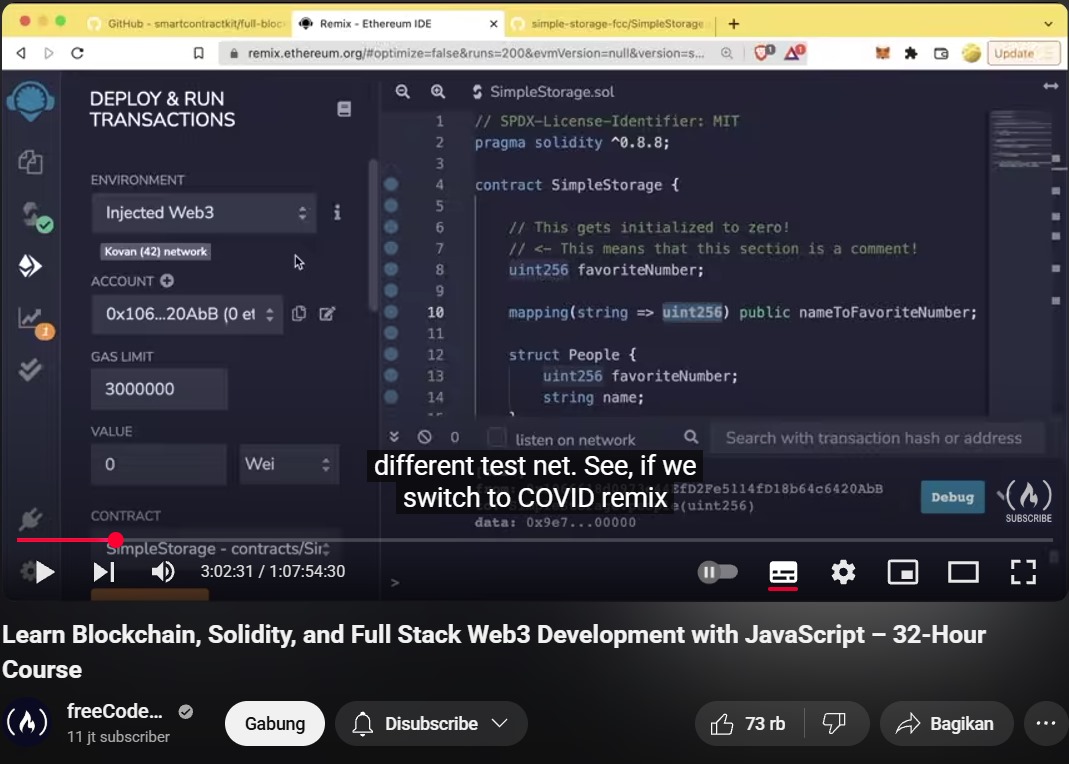Skip to next video

(104, 572)
